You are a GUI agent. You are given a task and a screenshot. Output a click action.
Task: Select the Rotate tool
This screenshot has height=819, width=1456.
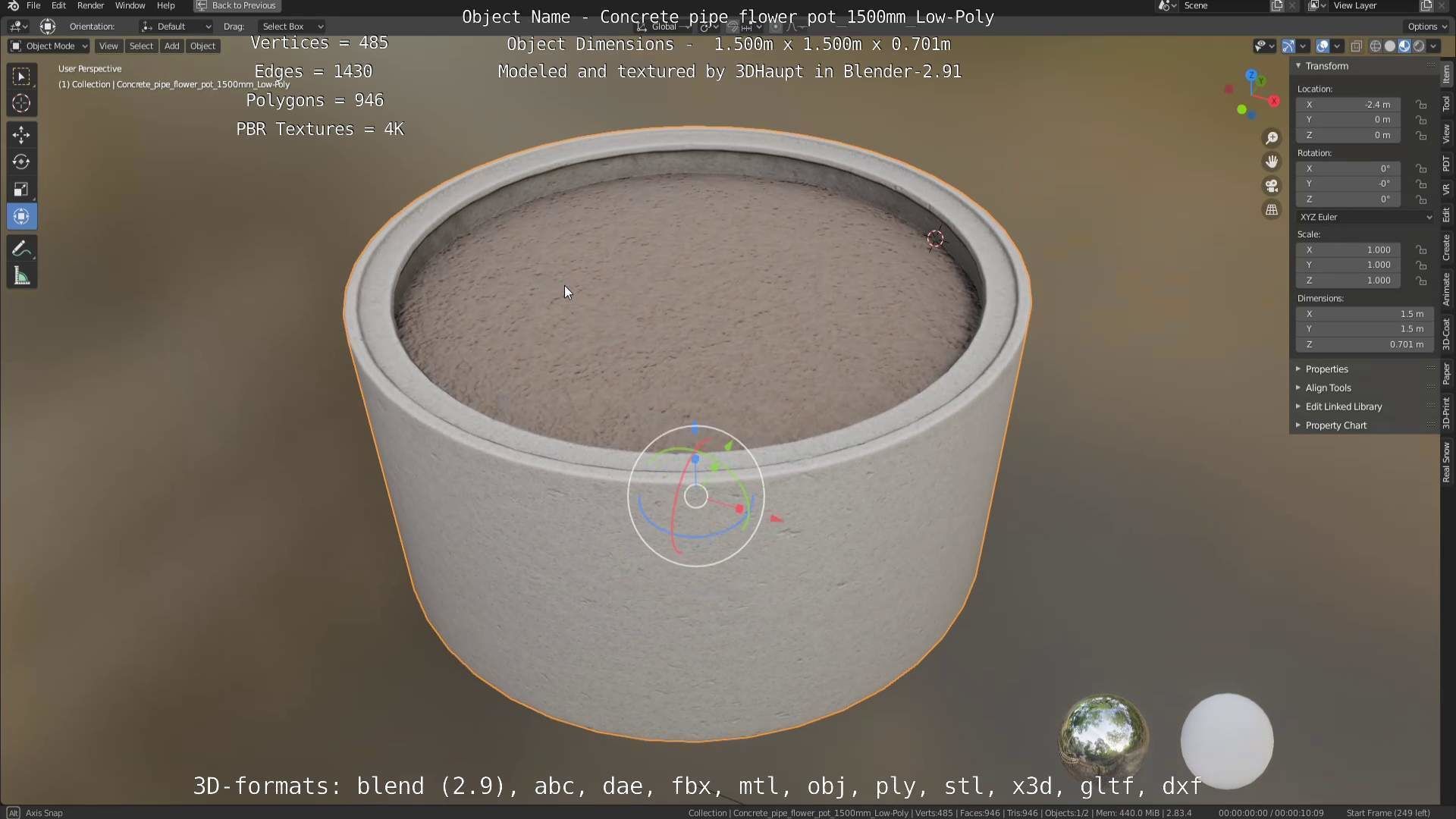[x=21, y=162]
